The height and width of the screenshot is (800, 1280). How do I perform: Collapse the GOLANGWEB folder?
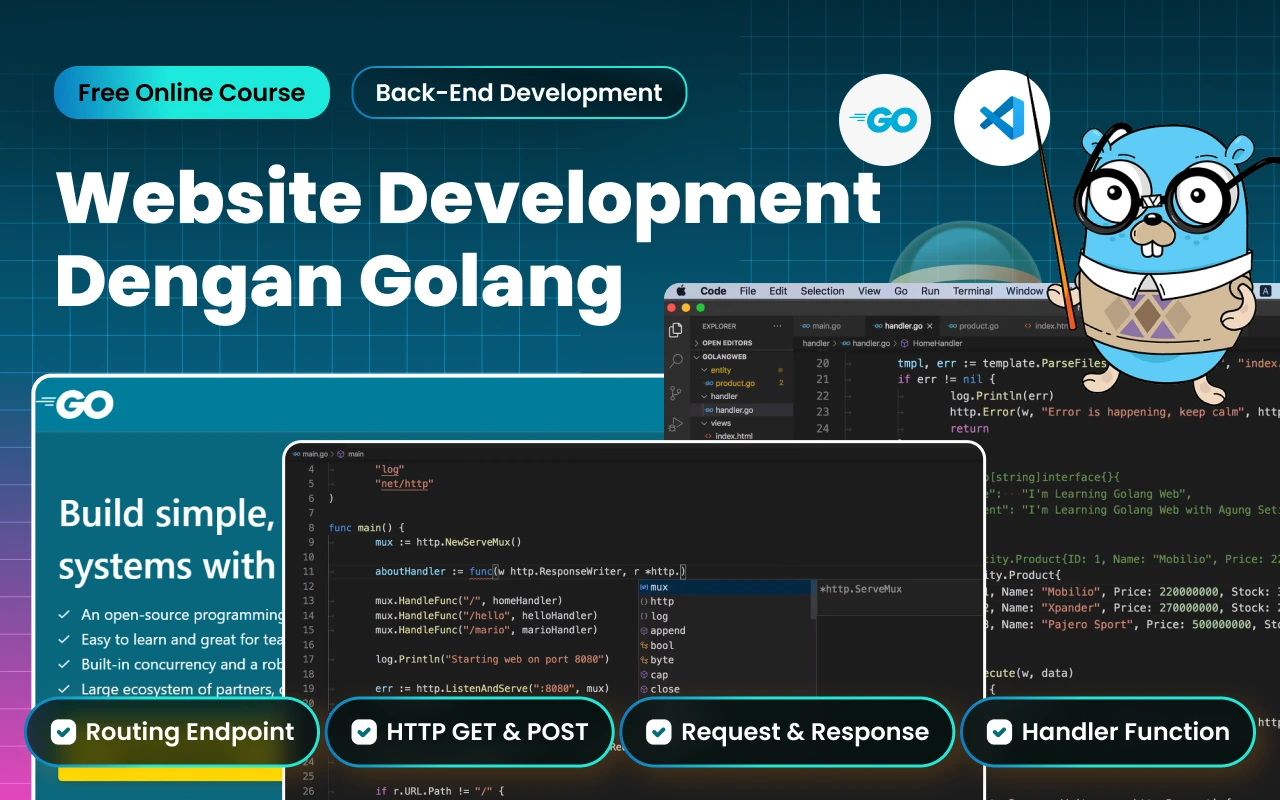click(697, 357)
